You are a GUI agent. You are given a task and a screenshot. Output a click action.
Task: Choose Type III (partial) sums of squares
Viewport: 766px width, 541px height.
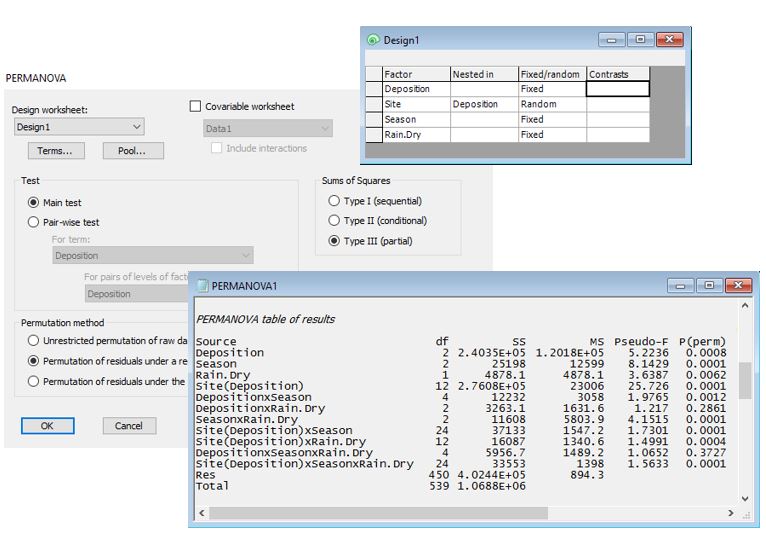point(334,240)
